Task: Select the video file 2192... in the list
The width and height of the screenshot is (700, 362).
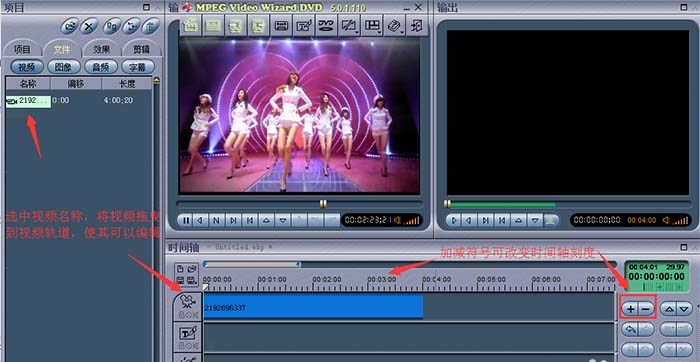Action: [x=28, y=101]
